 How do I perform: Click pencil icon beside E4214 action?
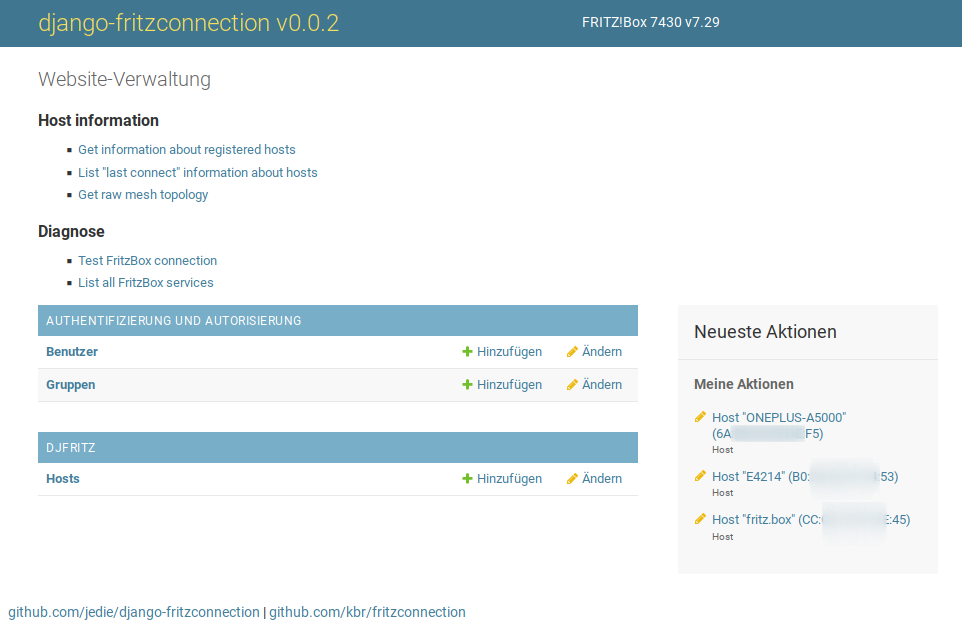click(700, 476)
